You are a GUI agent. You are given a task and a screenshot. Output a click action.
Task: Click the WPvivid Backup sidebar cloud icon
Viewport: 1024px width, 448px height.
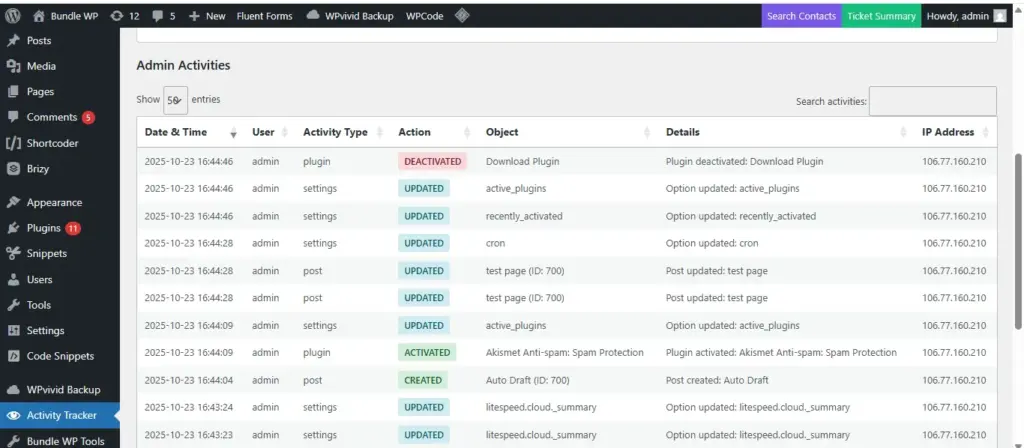tap(13, 390)
